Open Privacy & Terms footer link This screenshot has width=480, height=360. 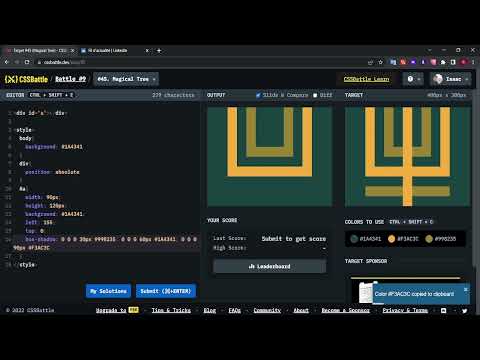click(x=405, y=310)
